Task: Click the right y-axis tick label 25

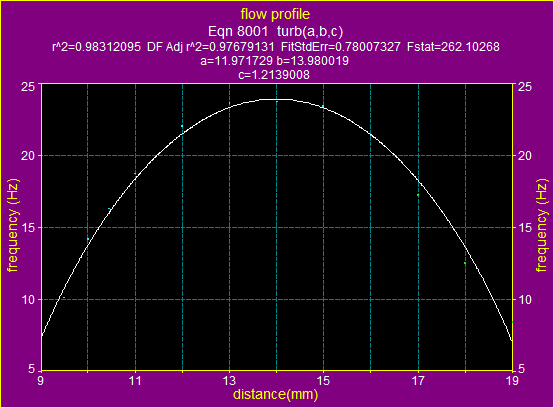Action: [x=524, y=87]
